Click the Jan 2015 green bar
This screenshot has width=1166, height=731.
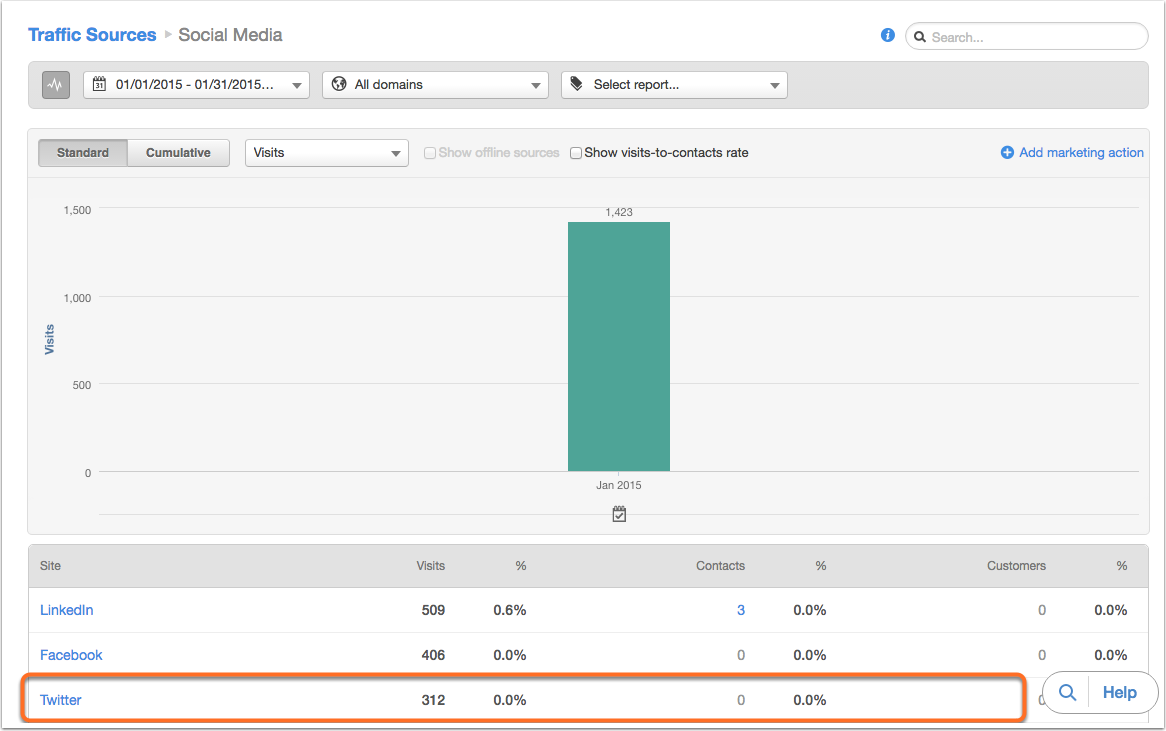click(619, 346)
